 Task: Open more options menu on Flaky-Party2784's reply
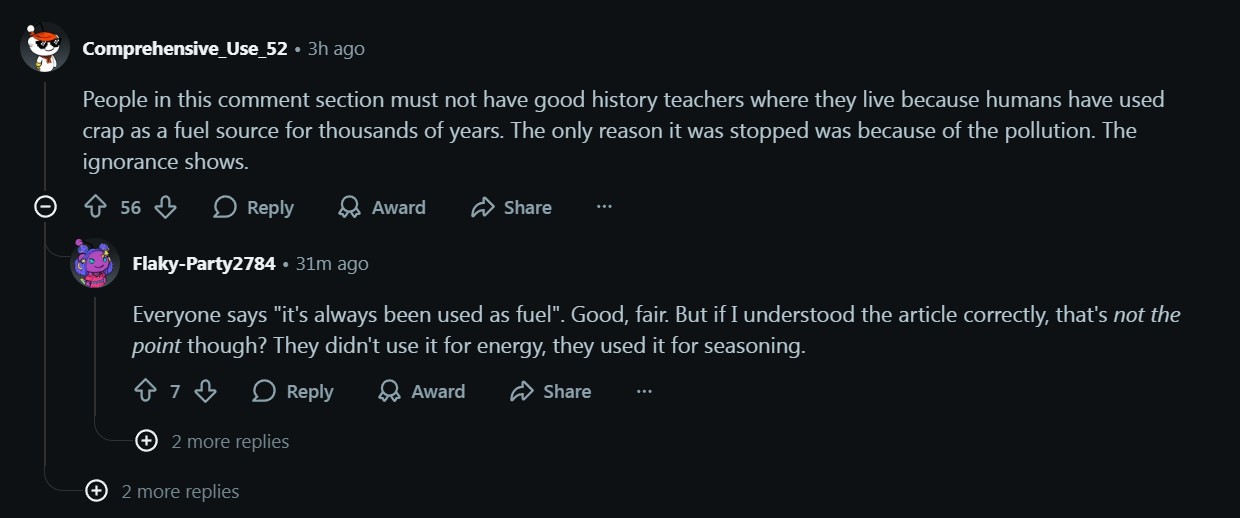(x=644, y=391)
